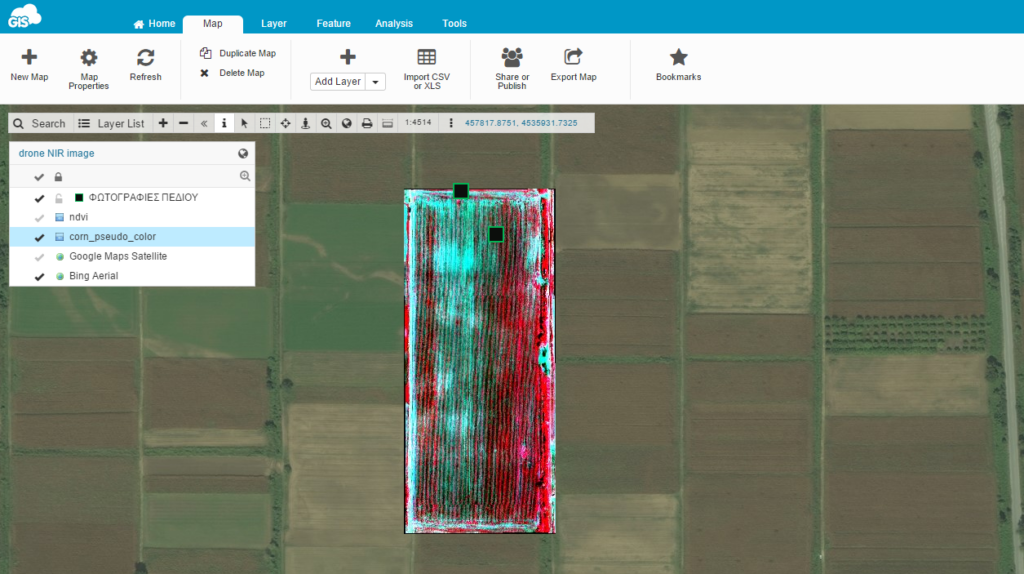The image size is (1024, 574).
Task: Select the Bing Aerial layer
Action: click(x=93, y=276)
